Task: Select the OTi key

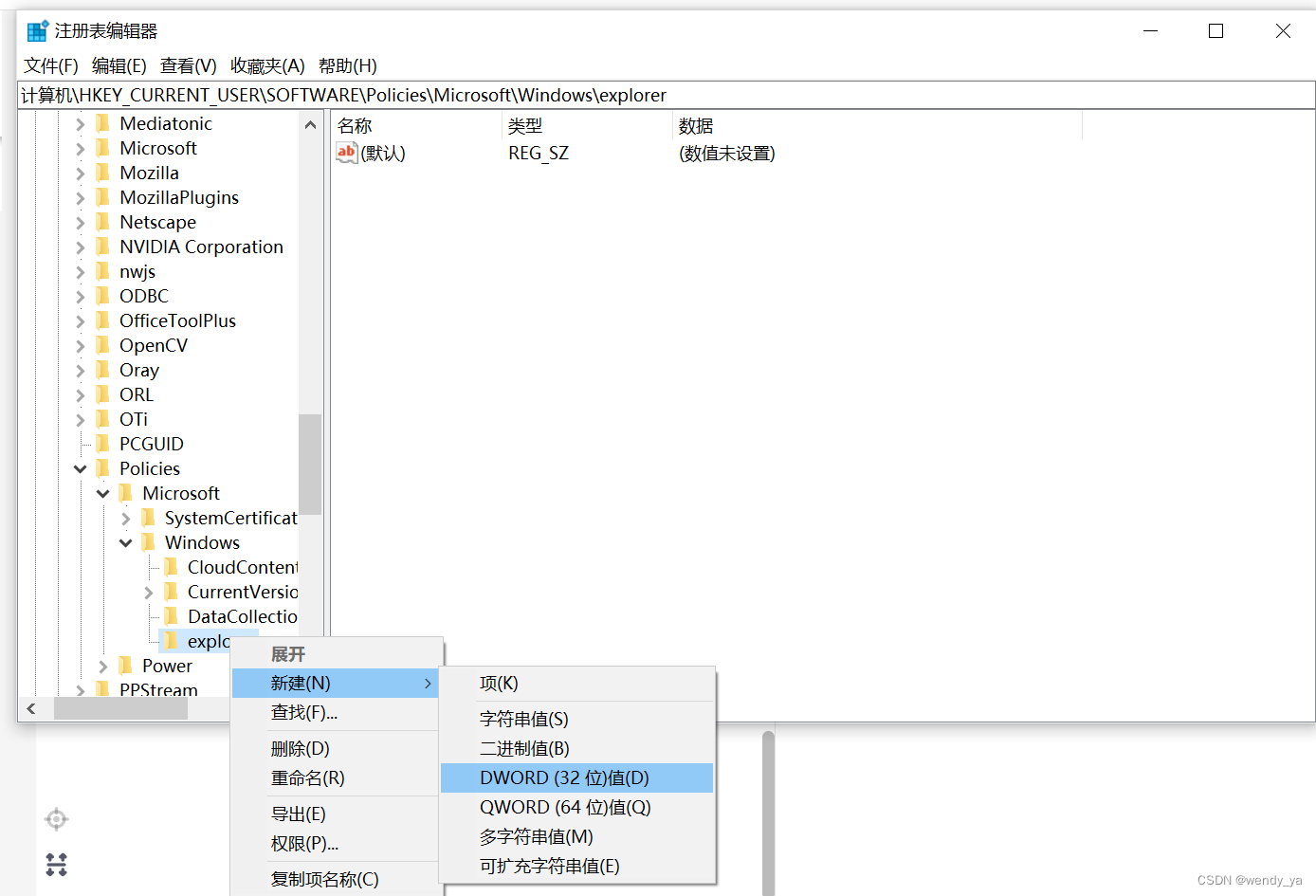Action: click(x=134, y=419)
